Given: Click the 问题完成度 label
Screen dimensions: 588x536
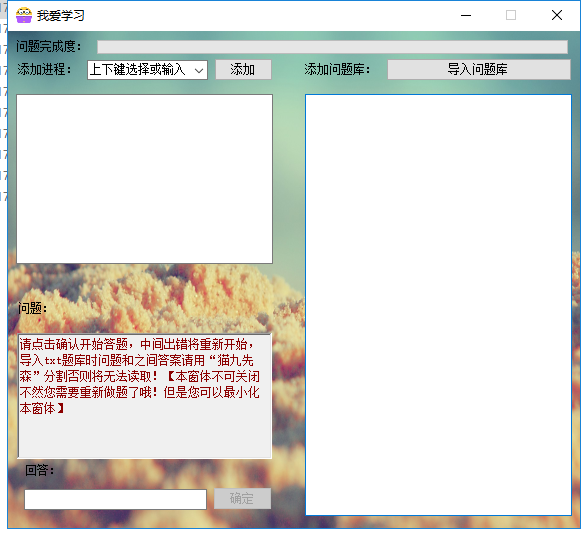Looking at the screenshot, I should (49, 47).
